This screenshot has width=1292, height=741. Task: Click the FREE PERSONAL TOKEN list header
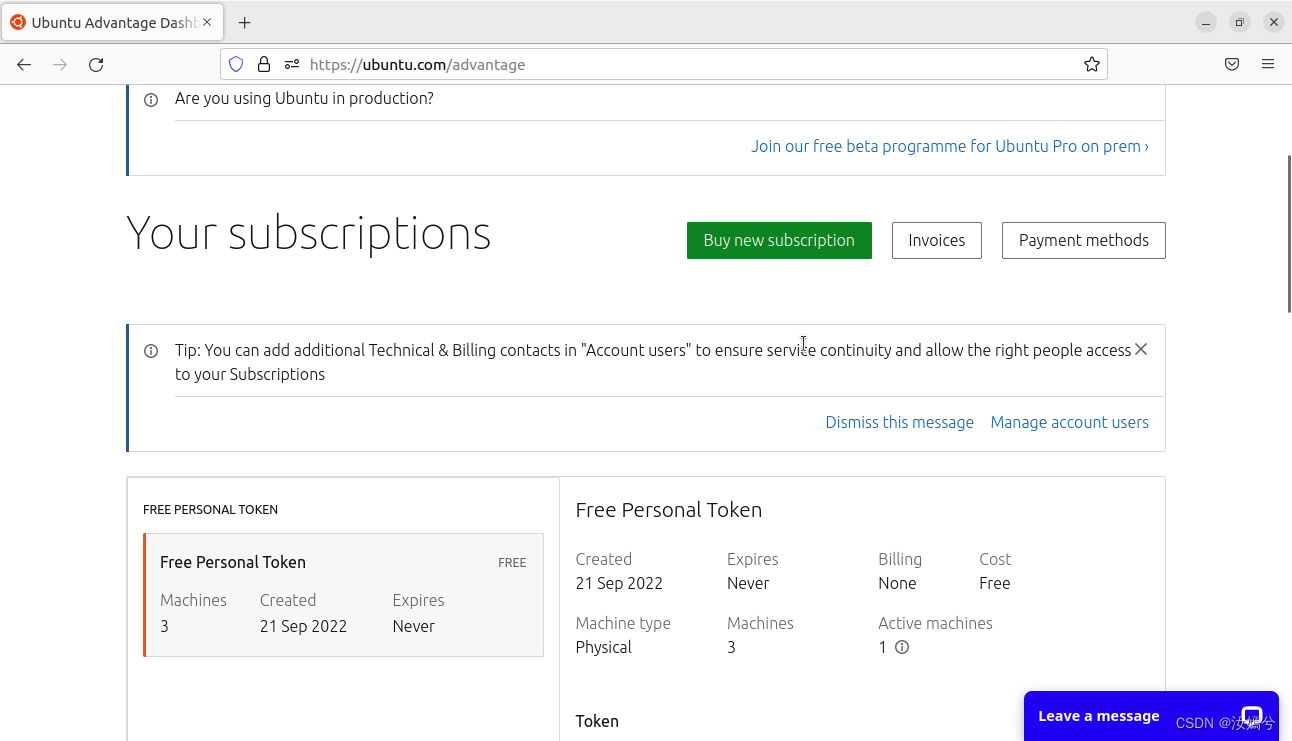(x=210, y=510)
